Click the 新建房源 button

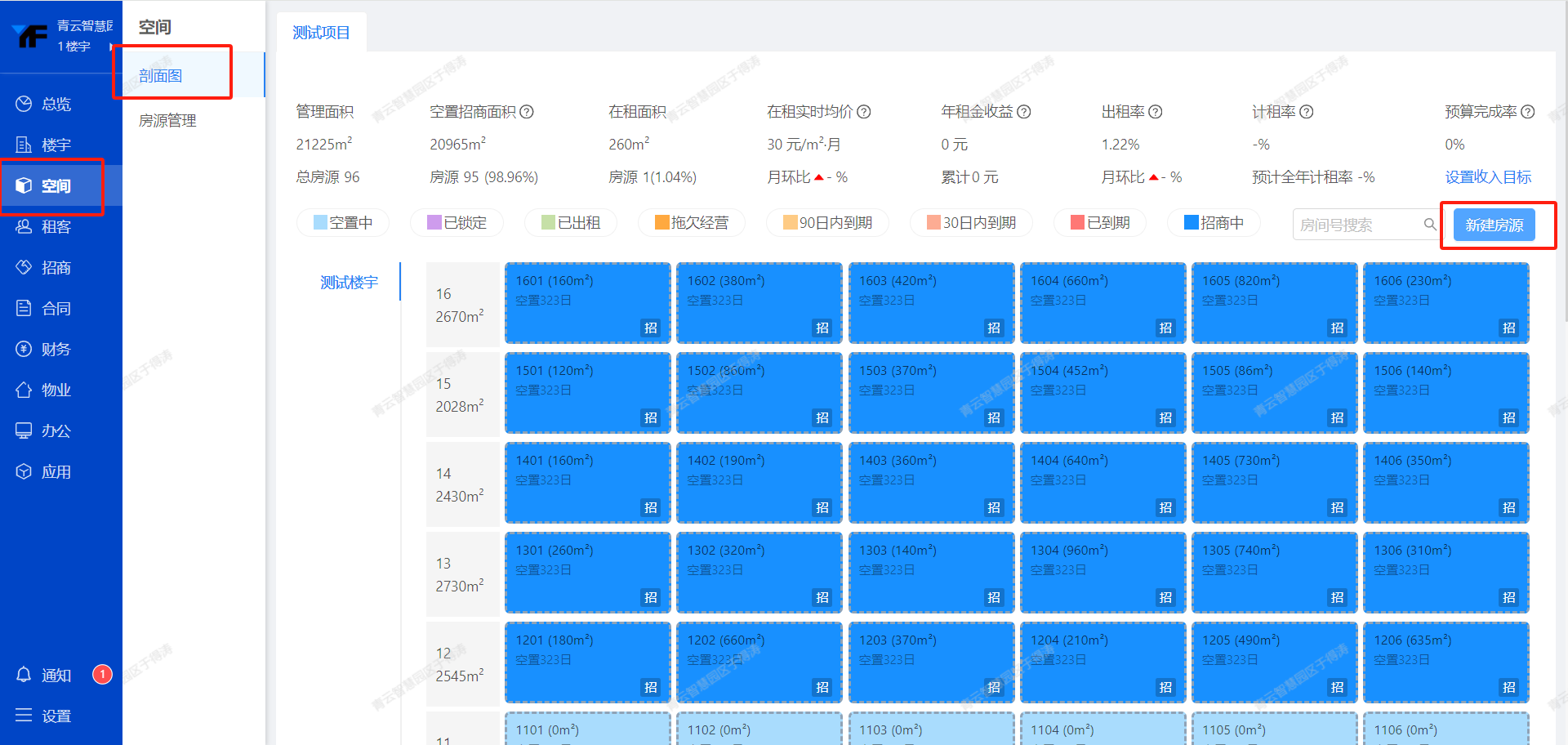coord(1494,225)
